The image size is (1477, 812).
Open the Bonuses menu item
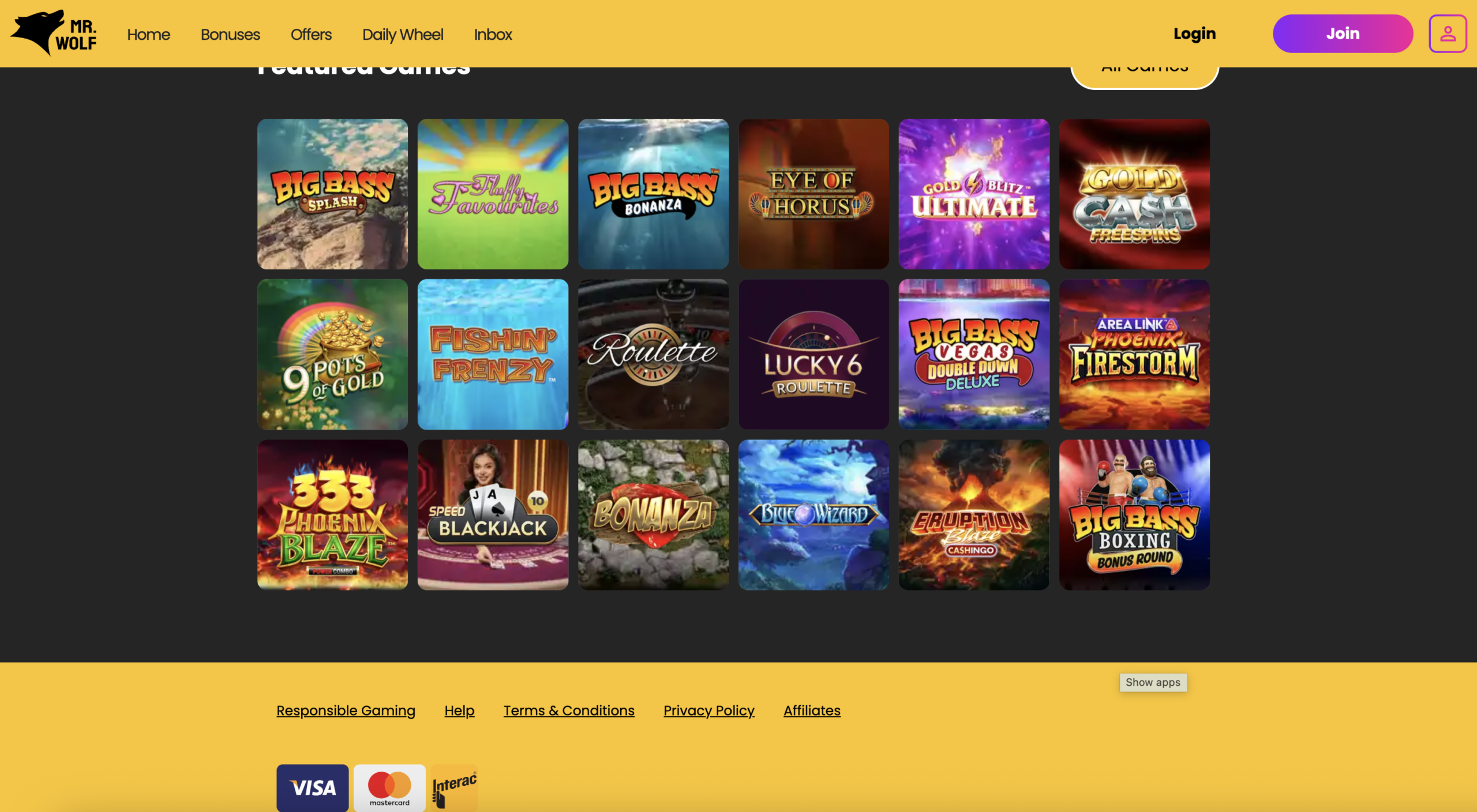230,35
